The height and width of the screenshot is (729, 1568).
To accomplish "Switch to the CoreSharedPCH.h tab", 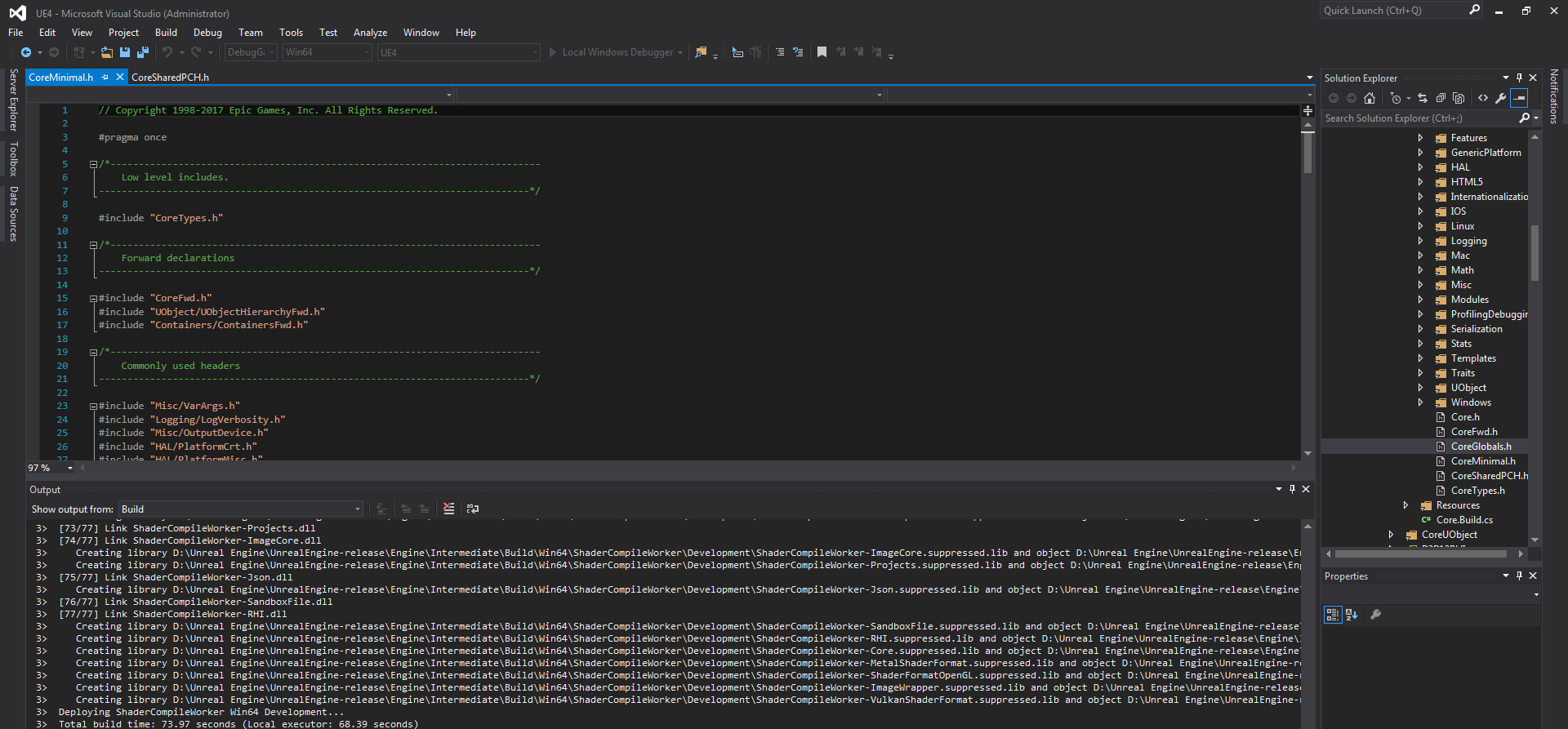I will [x=170, y=78].
